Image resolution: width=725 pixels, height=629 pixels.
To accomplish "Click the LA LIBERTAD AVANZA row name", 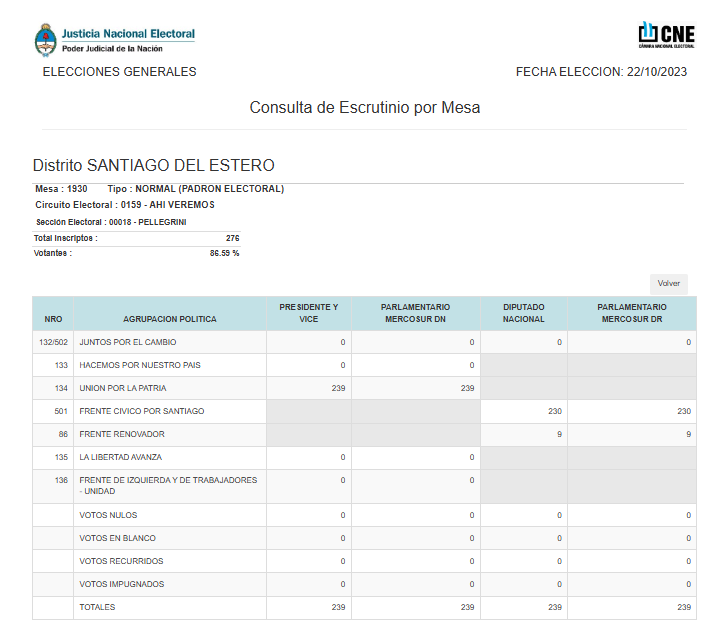I will tap(121, 457).
